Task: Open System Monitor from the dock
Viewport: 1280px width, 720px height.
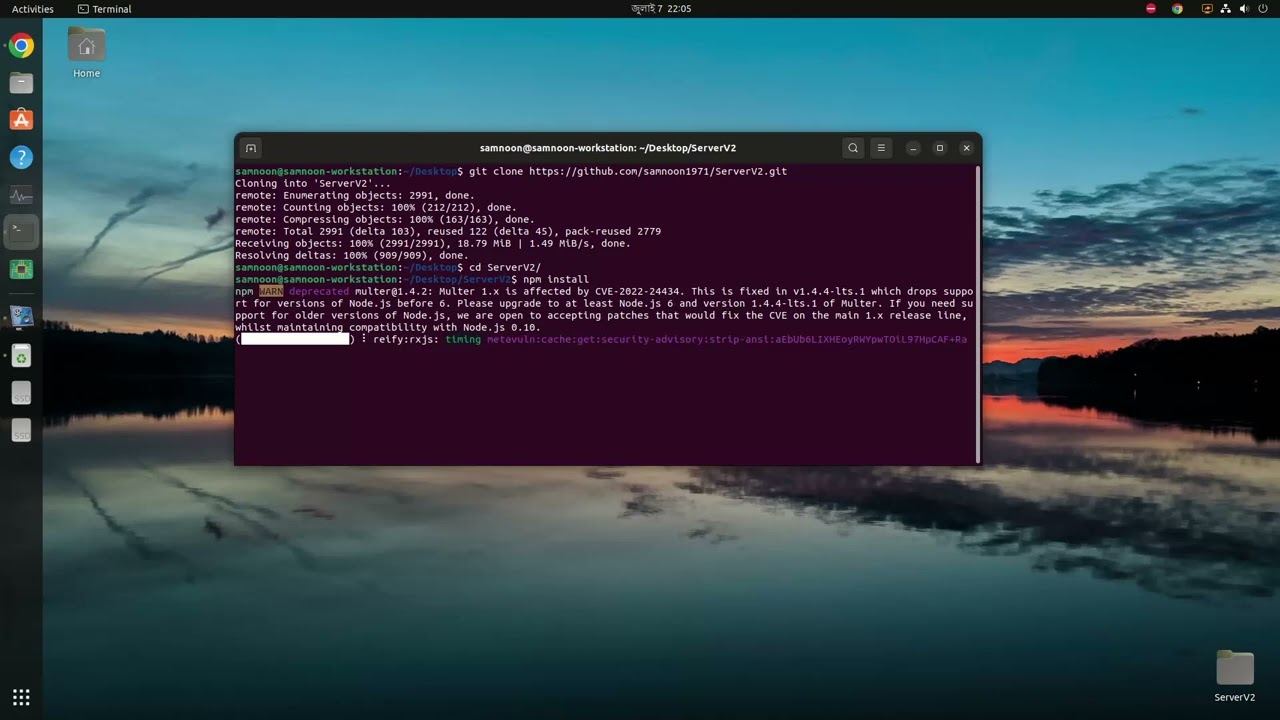Action: [x=21, y=195]
